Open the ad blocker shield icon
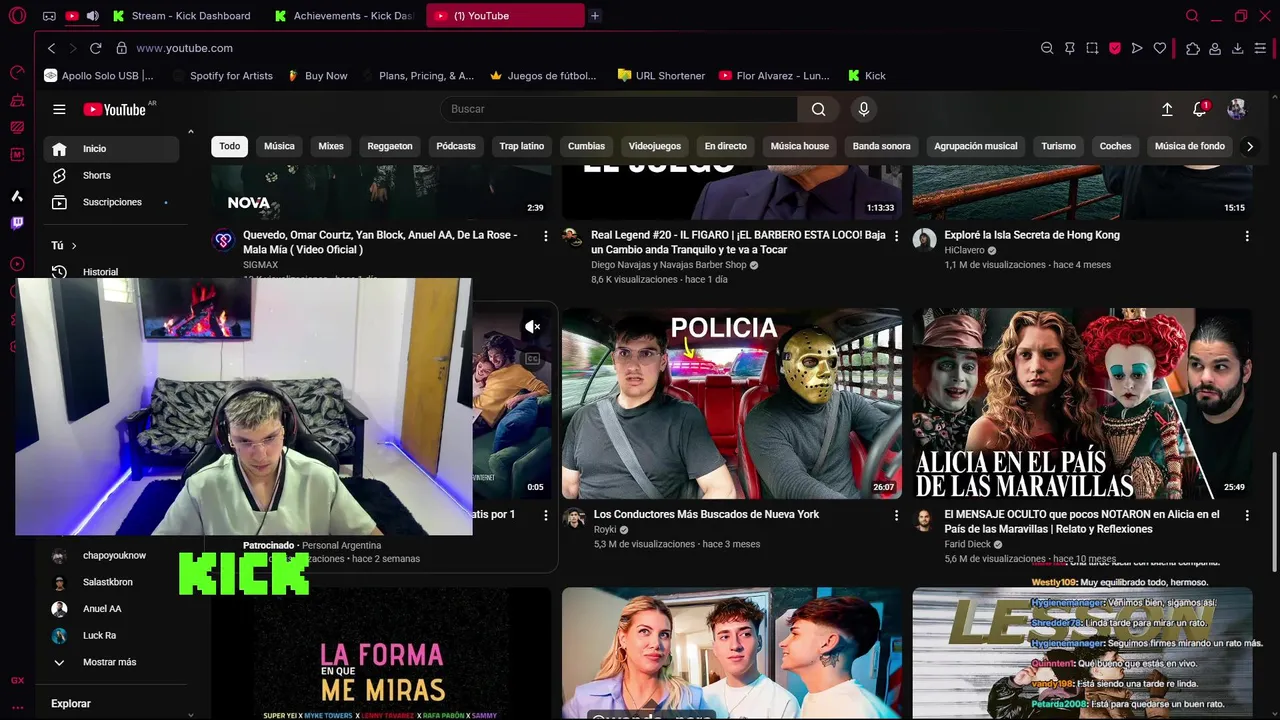The width and height of the screenshot is (1280, 720). (1114, 48)
